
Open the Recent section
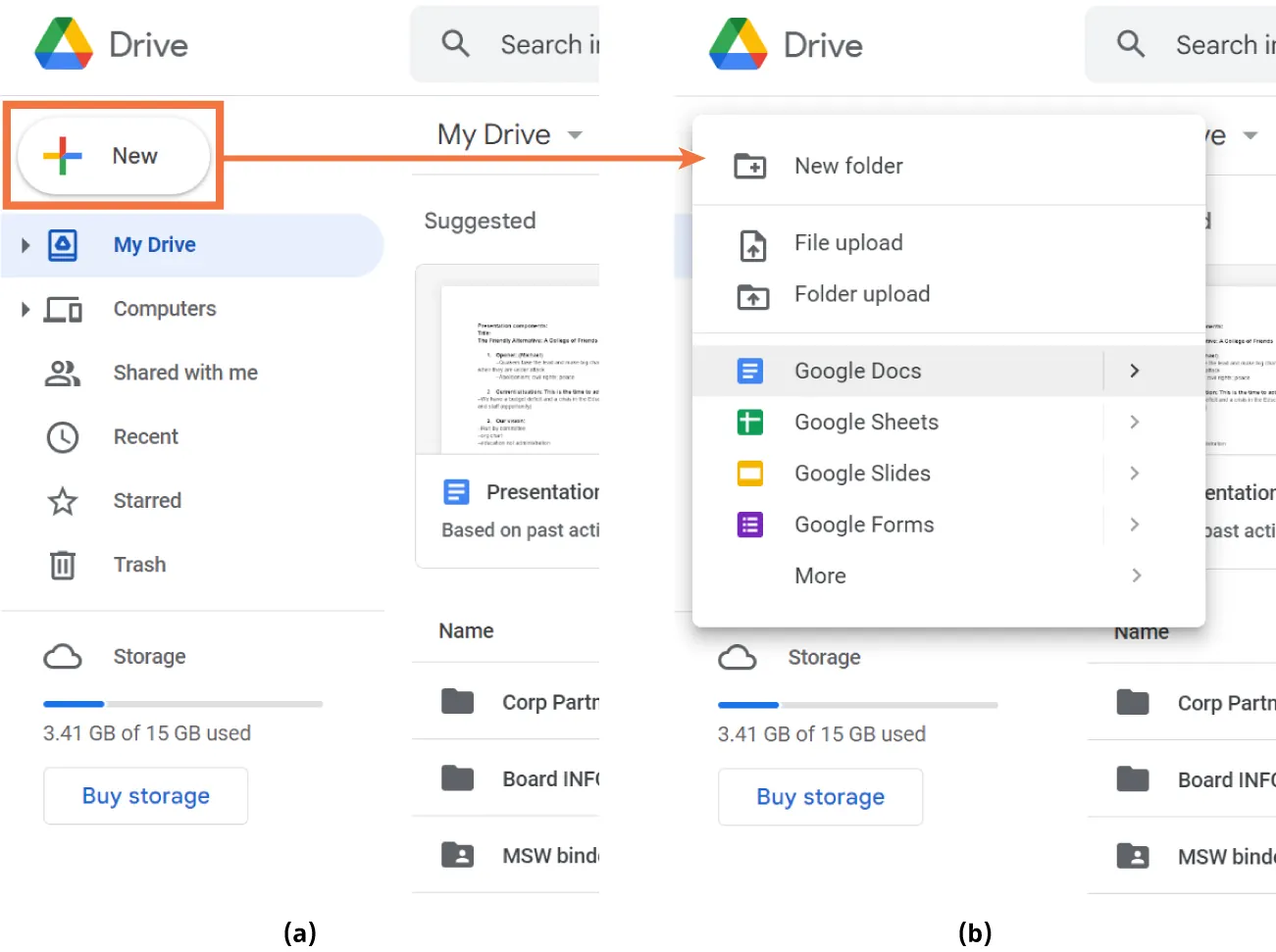pyautogui.click(x=145, y=436)
